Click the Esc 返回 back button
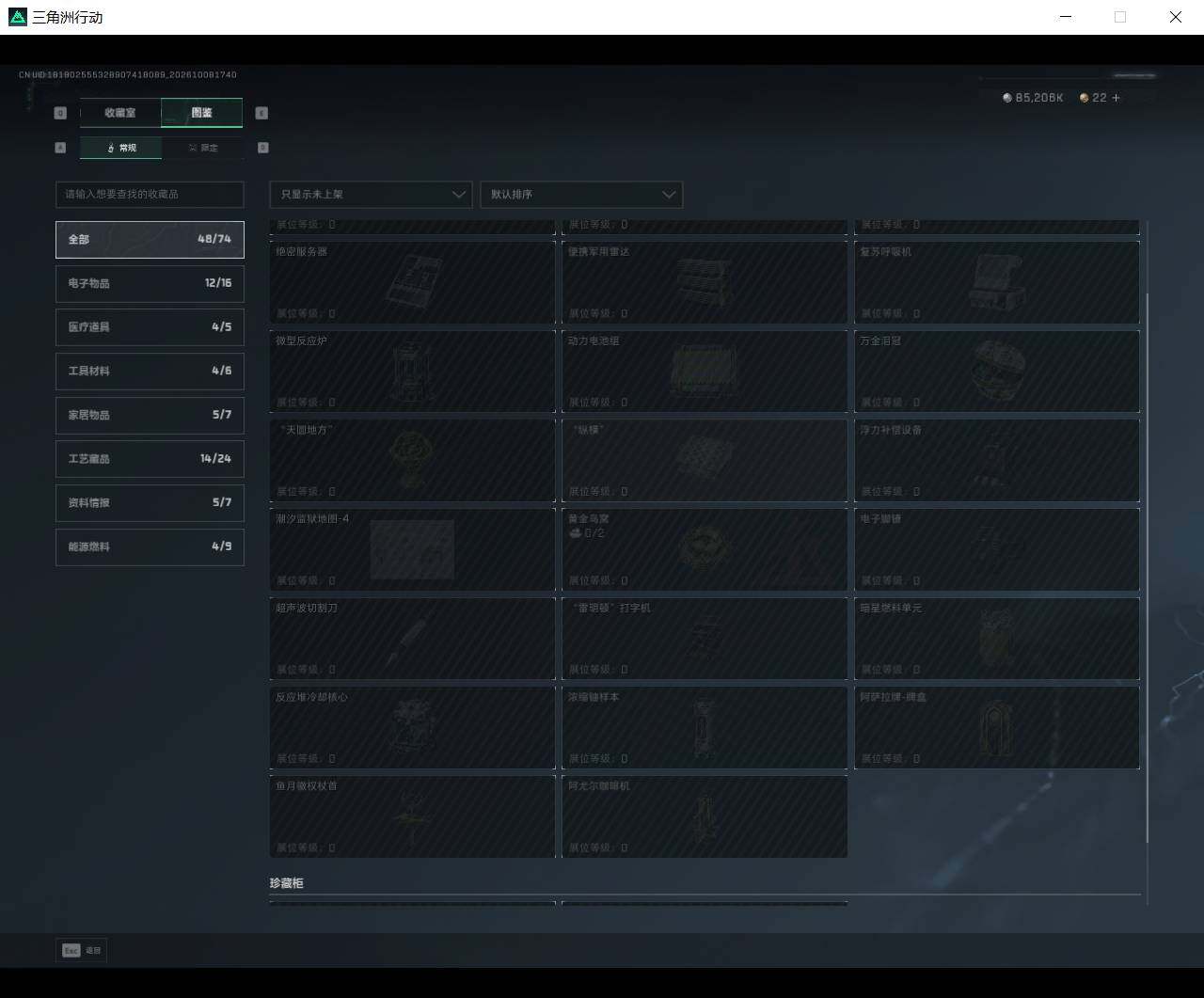Viewport: 1204px width, 998px height. click(x=81, y=951)
